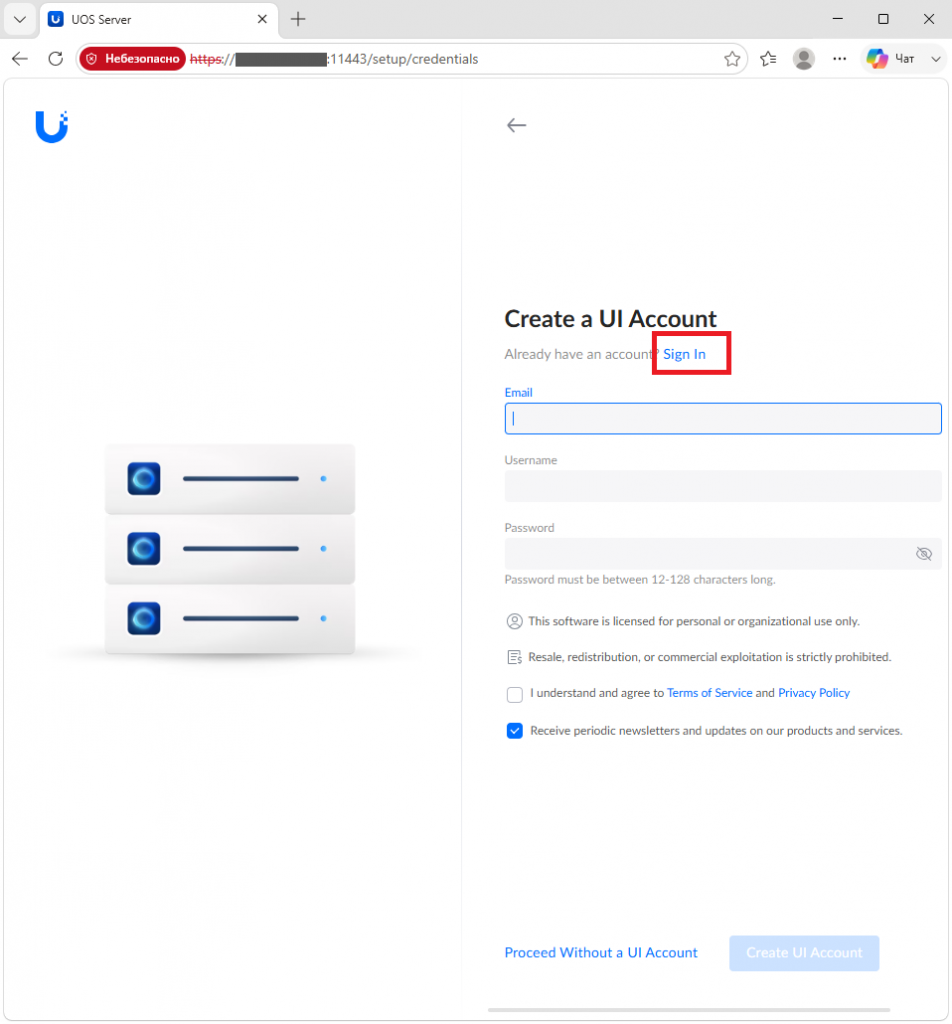The width and height of the screenshot is (952, 1024).
Task: Click the Create a UI Account heading
Action: [x=611, y=319]
